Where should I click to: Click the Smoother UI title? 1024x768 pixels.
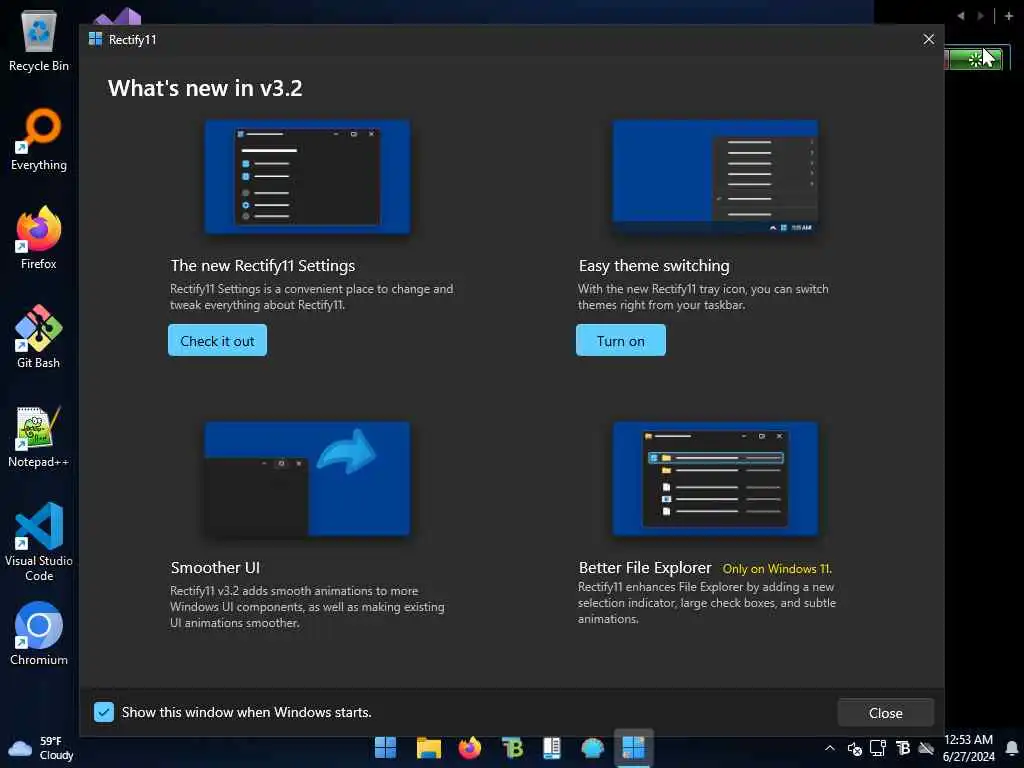(216, 568)
